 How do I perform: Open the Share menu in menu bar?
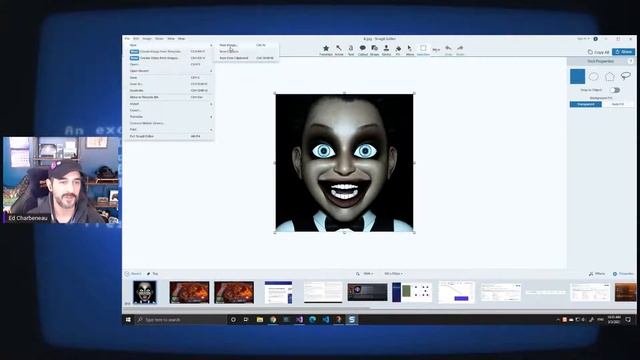[x=159, y=39]
